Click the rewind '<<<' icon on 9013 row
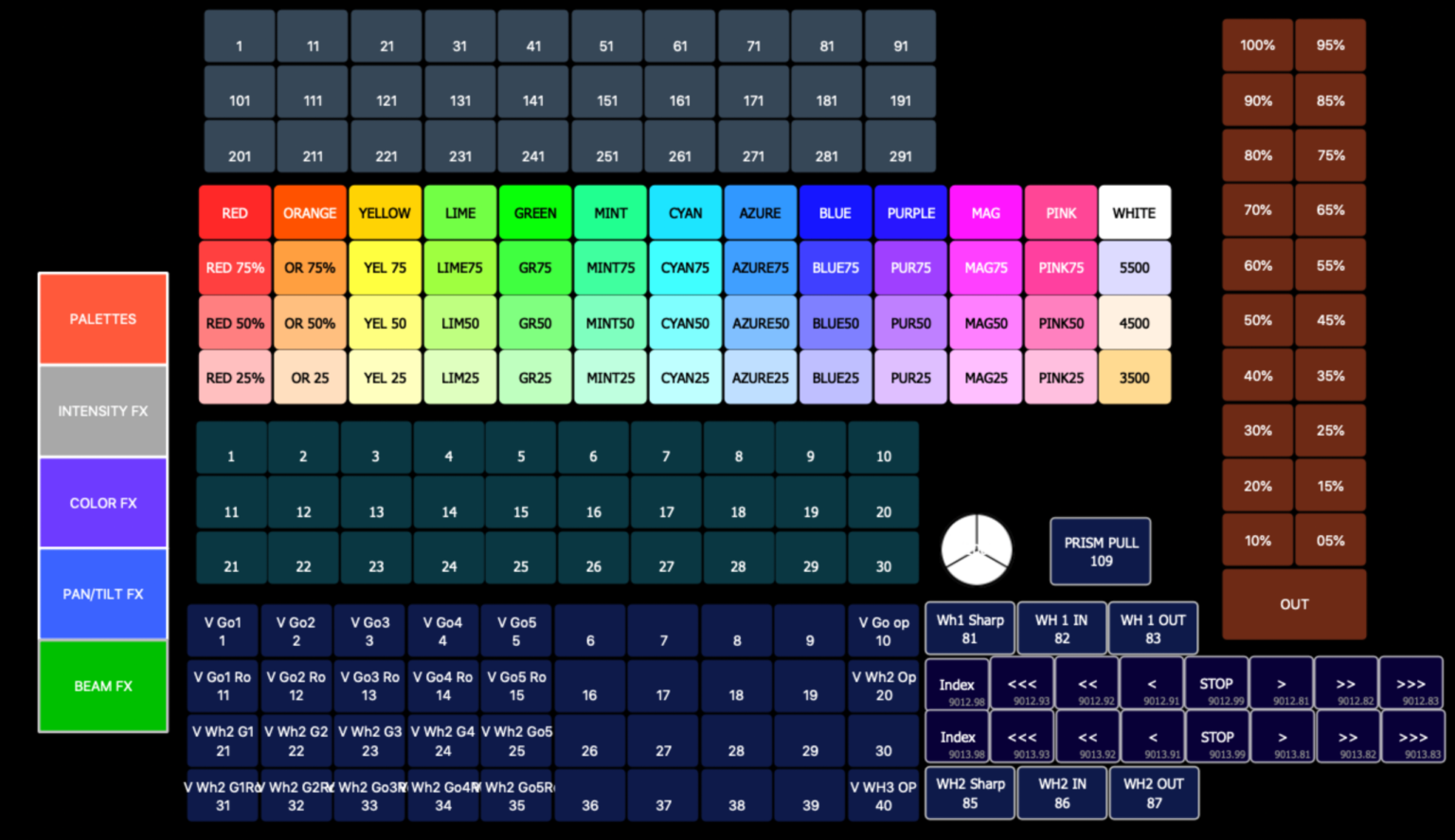Viewport: 1455px width, 840px height. [1023, 736]
